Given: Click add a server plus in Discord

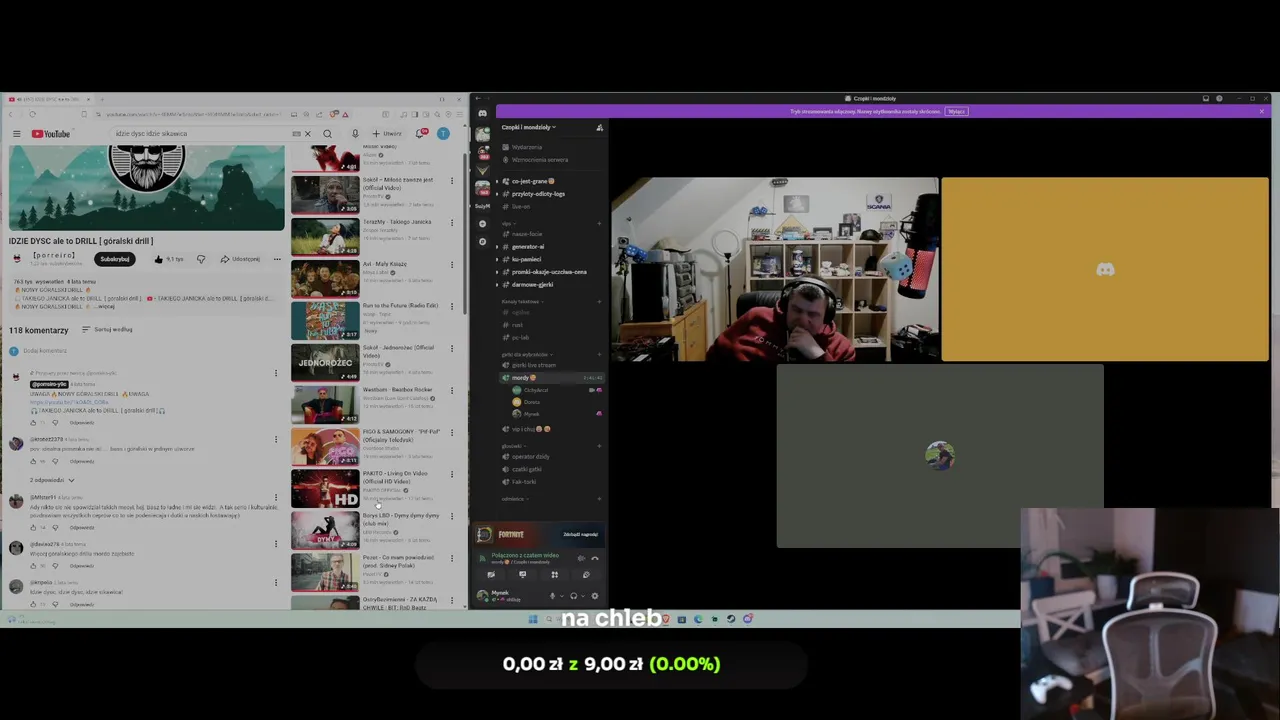Looking at the screenshot, I should tap(482, 224).
